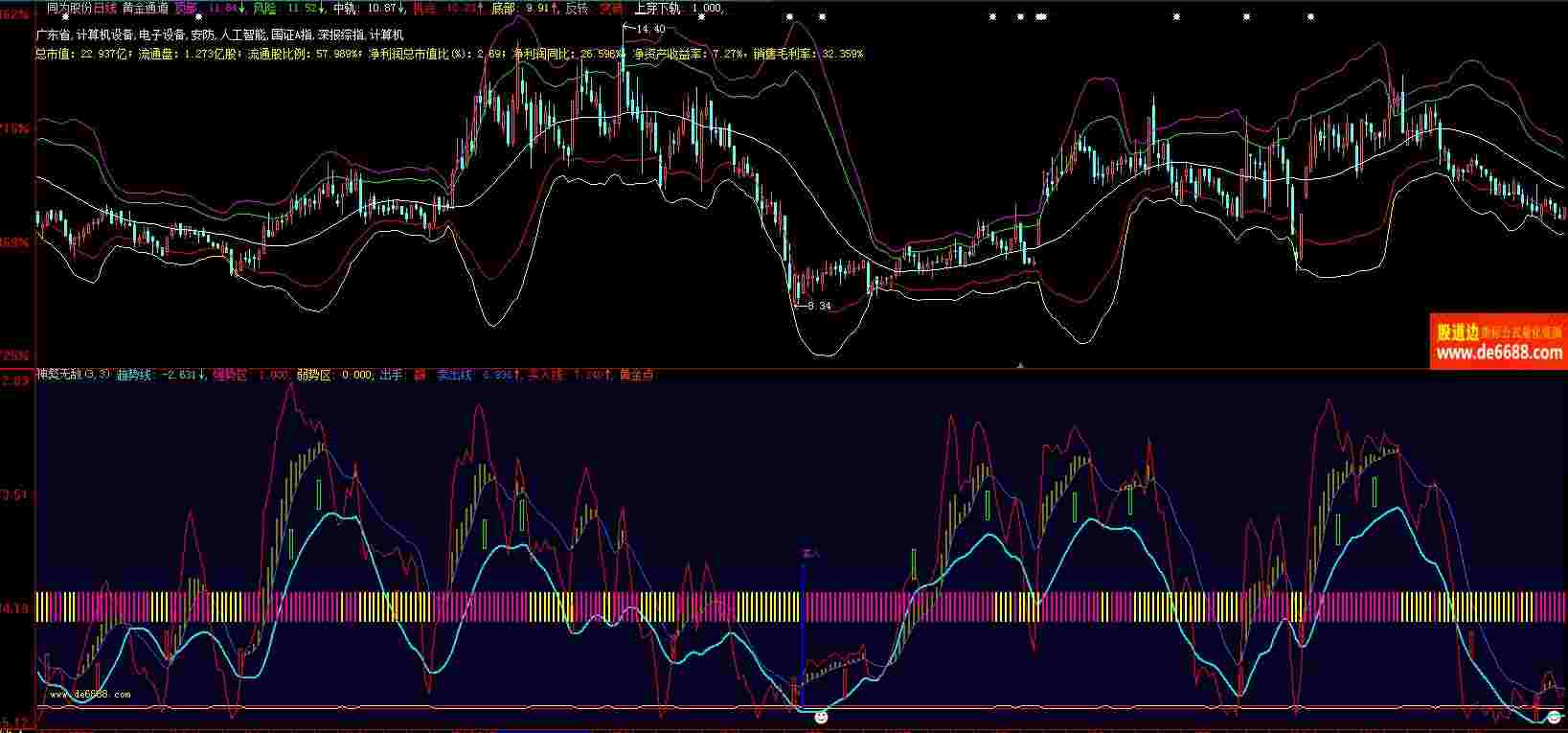Click the small triangle marker at main chart bottom
1568x733 pixels.
click(1020, 365)
